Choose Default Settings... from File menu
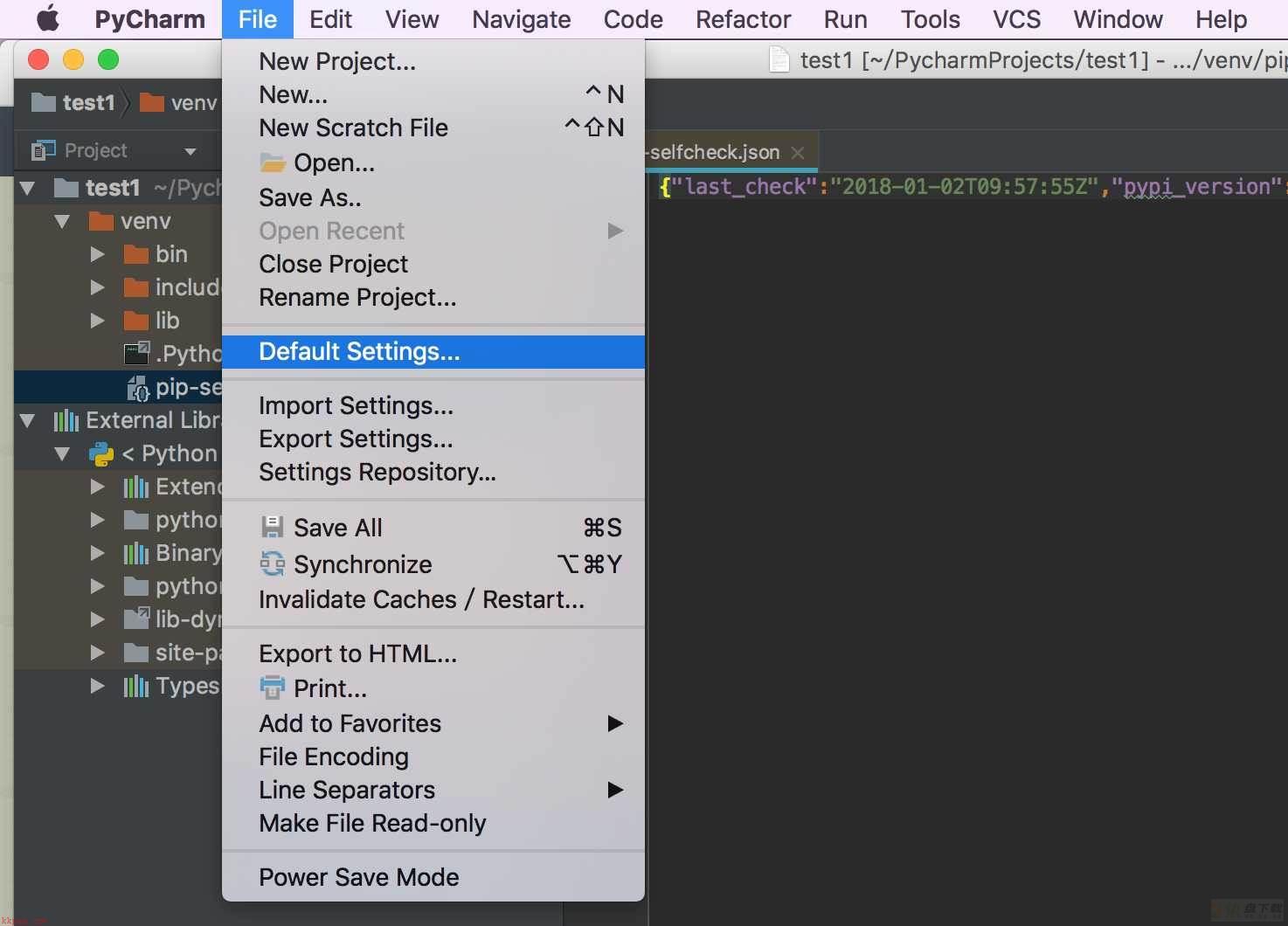 [433, 351]
